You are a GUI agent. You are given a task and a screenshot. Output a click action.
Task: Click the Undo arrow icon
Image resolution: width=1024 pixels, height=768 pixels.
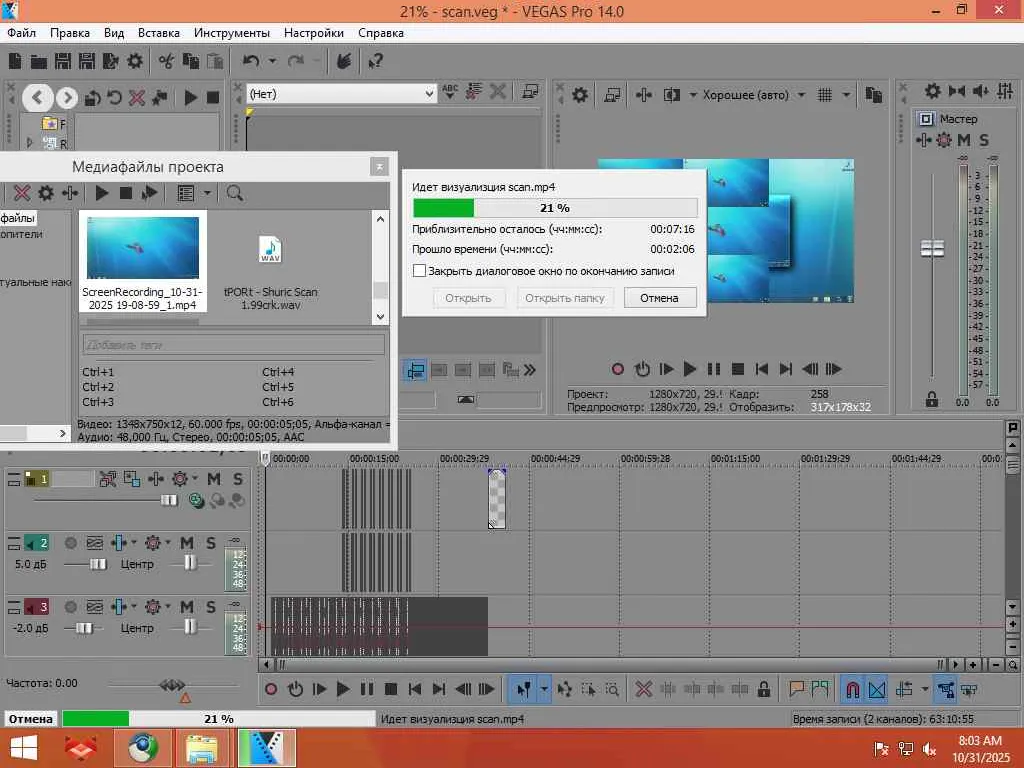tap(251, 61)
